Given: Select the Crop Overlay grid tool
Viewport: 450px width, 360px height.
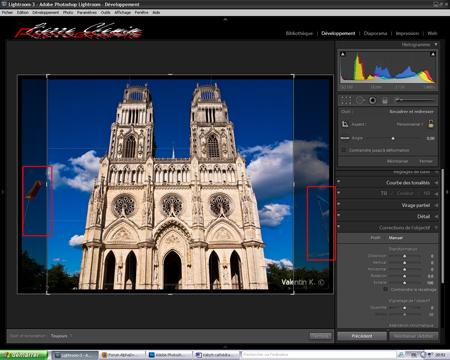Looking at the screenshot, I should pyautogui.click(x=346, y=100).
